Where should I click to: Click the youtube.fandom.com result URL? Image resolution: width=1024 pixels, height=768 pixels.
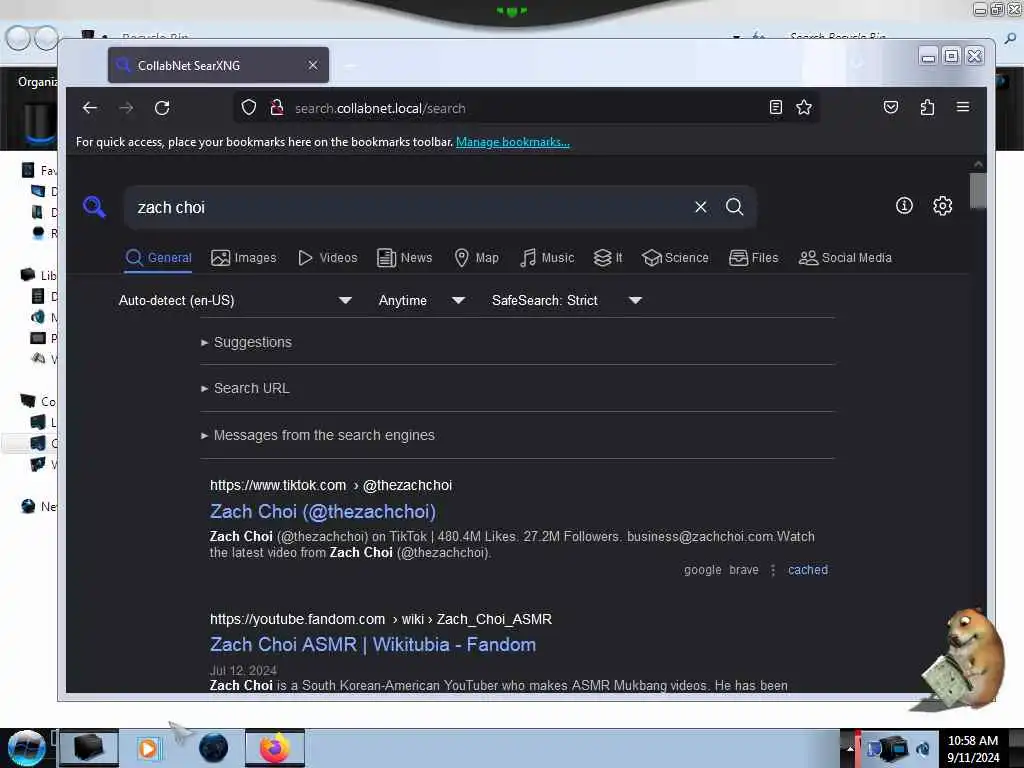(381, 619)
